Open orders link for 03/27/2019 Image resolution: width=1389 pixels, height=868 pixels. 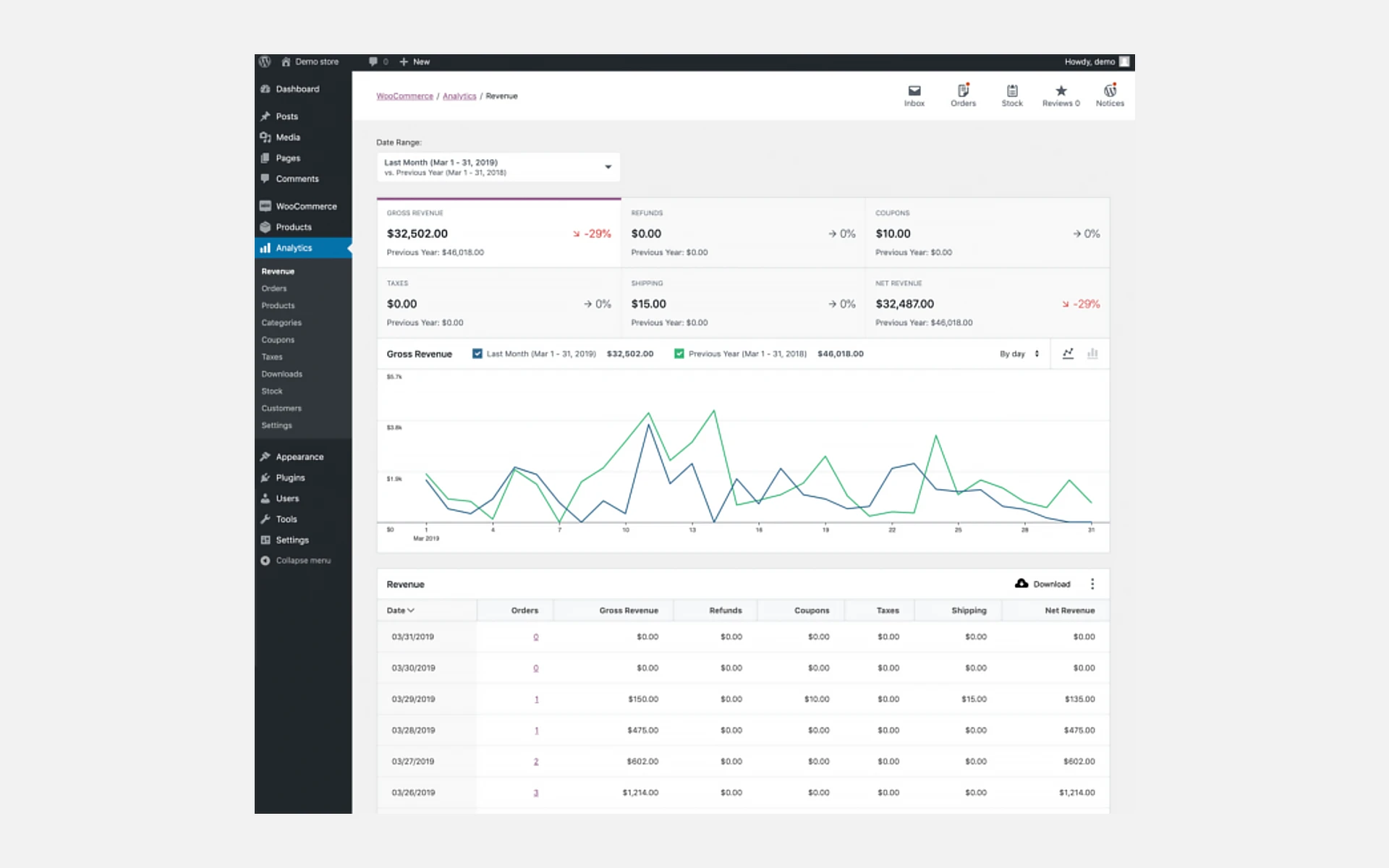[x=536, y=762]
